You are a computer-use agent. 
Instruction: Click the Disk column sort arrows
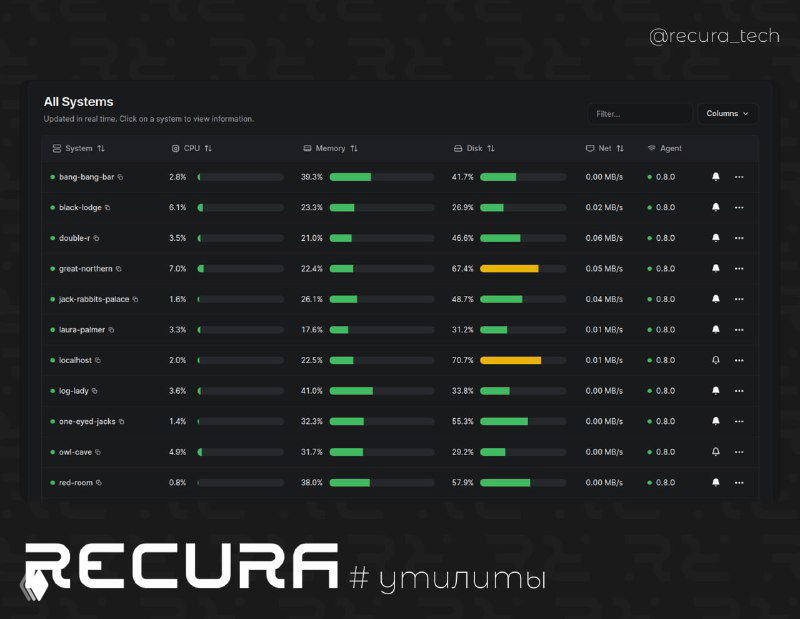point(491,148)
